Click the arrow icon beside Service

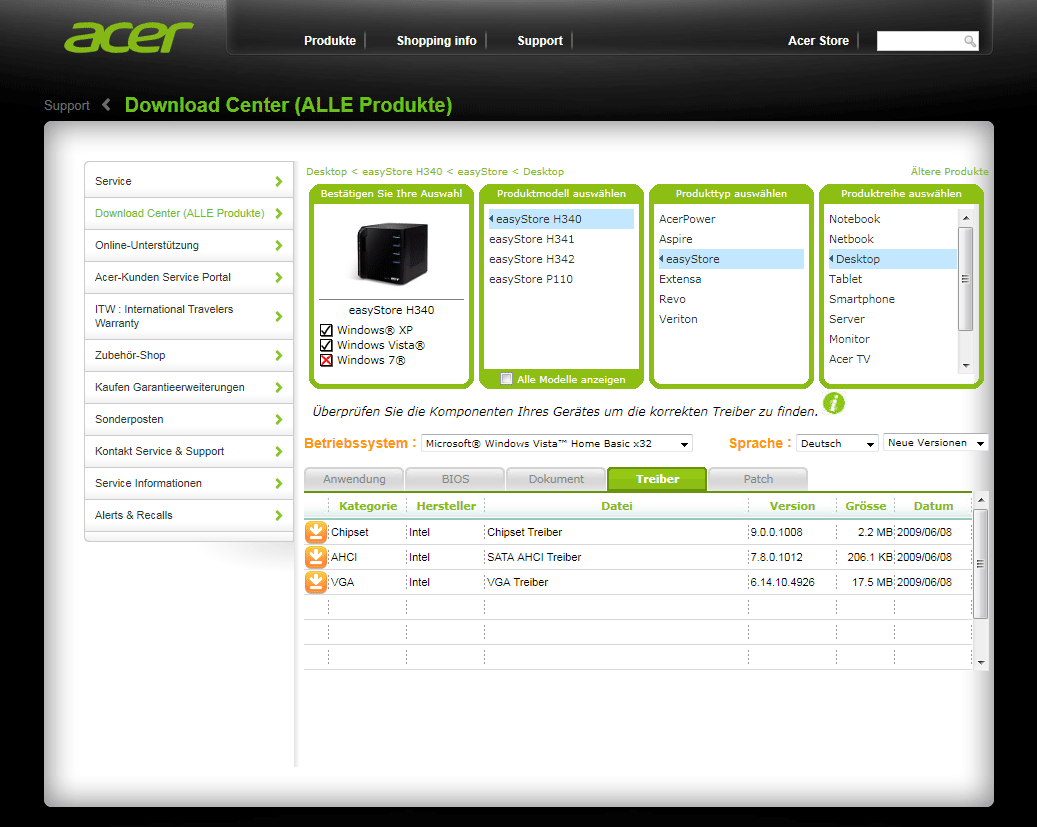pyautogui.click(x=278, y=181)
